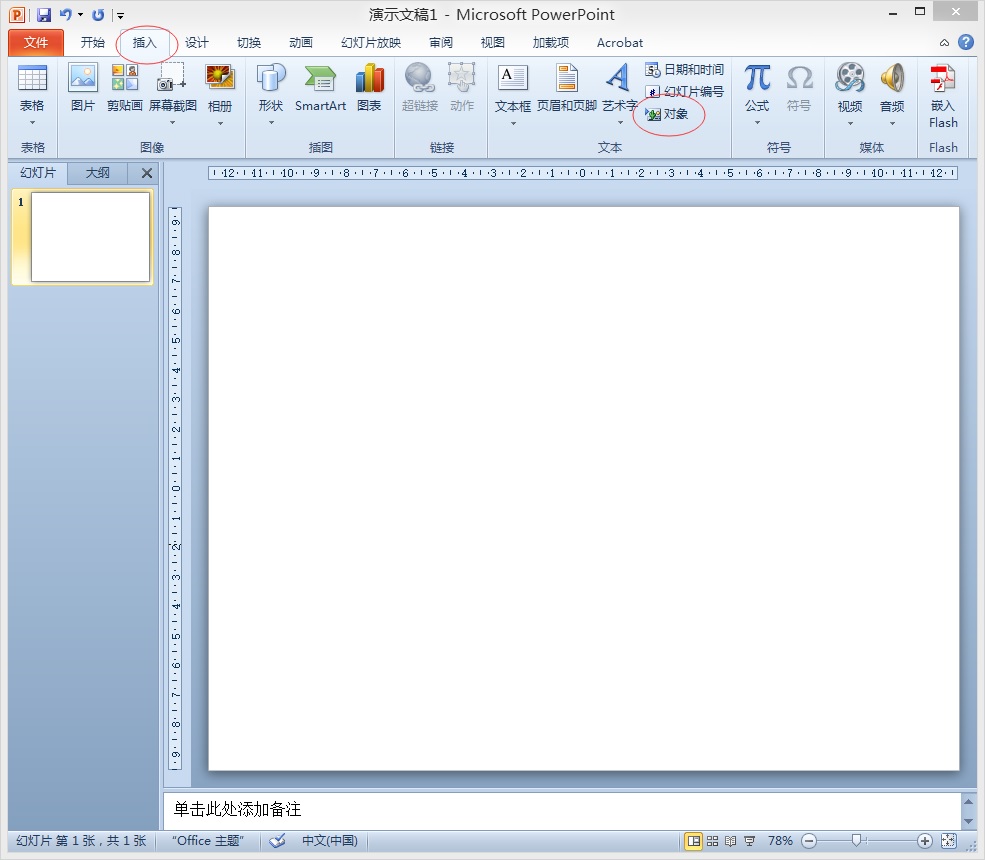Toggle slide sorter view in the status bar
The image size is (985, 860).
pyautogui.click(x=712, y=841)
